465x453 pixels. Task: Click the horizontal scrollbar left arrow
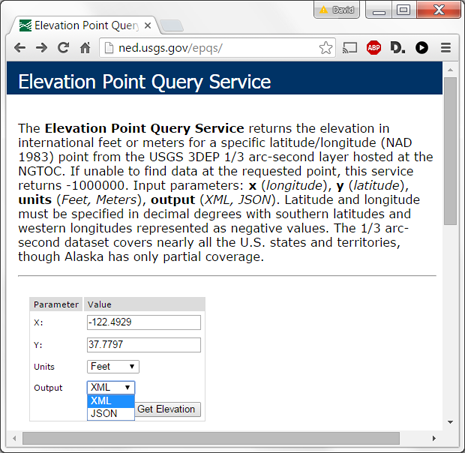14,438
